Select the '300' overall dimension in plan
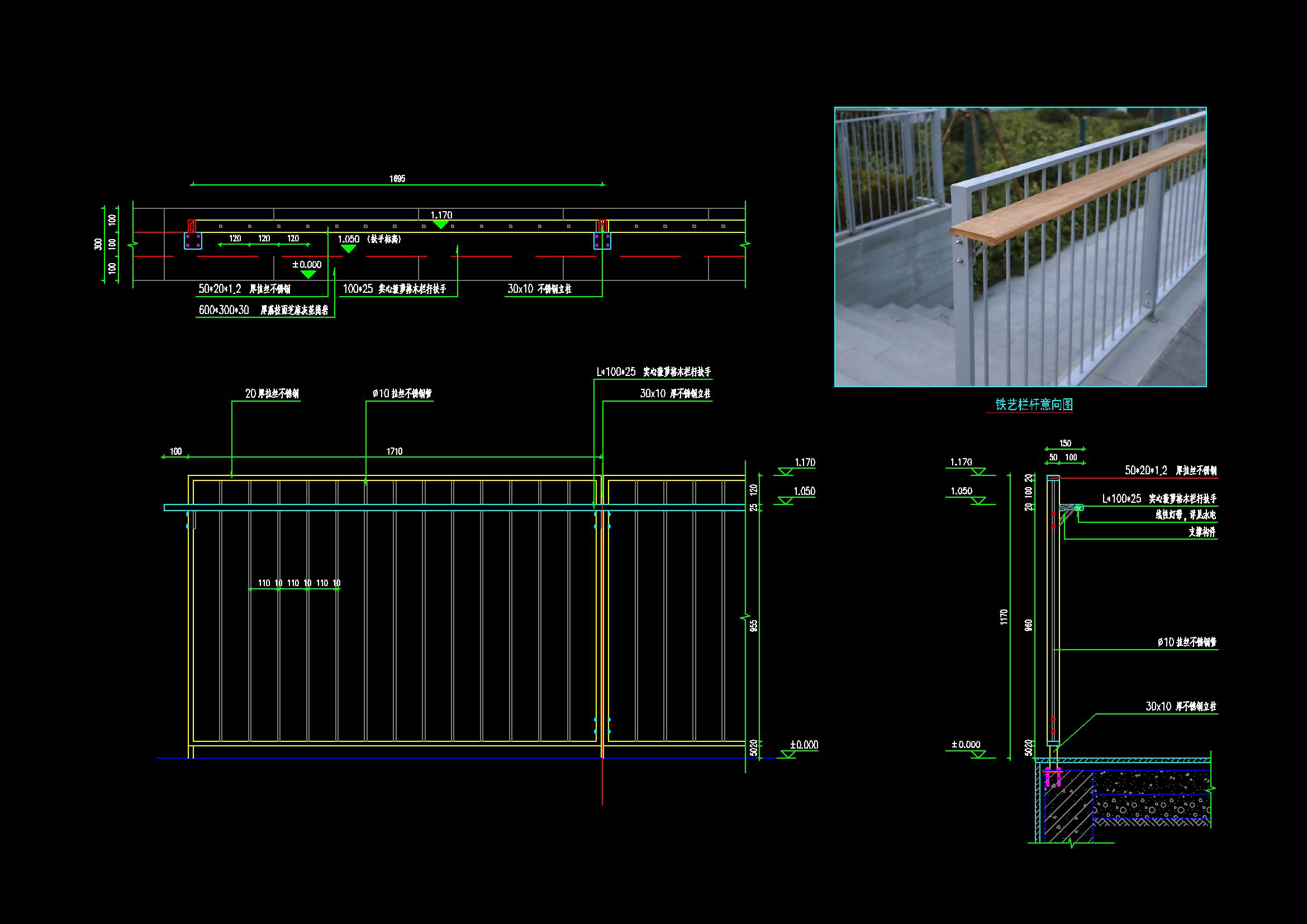The height and width of the screenshot is (924, 1307). pos(98,244)
